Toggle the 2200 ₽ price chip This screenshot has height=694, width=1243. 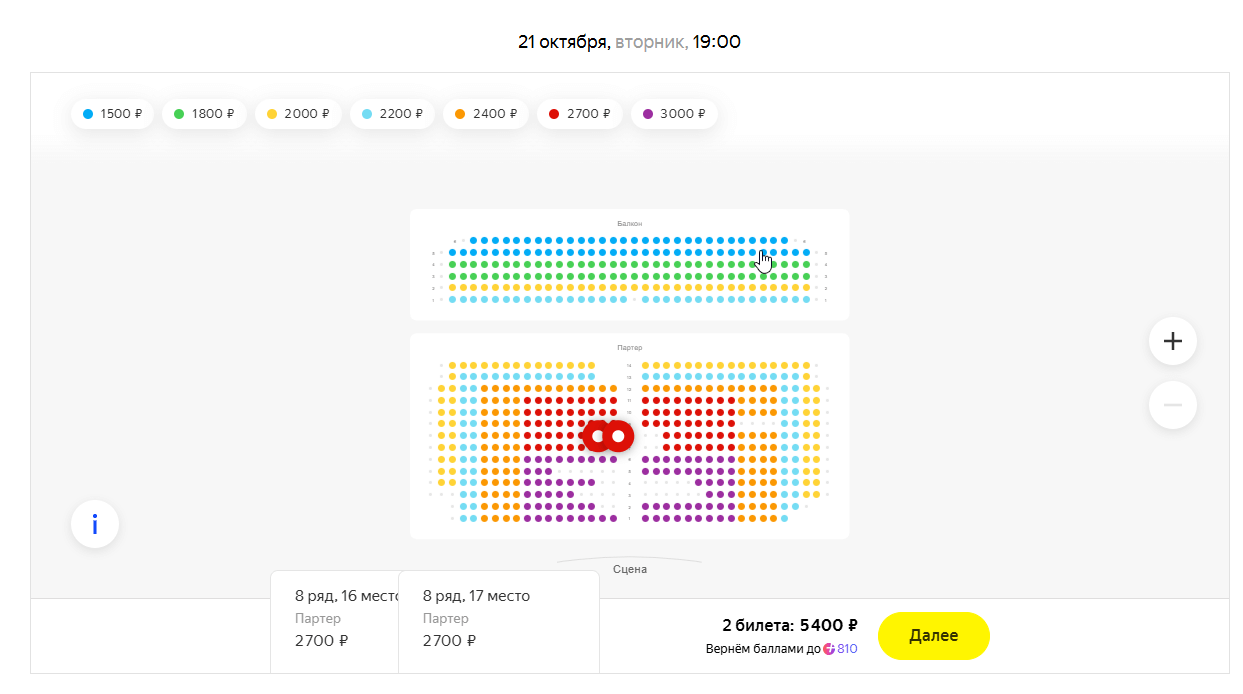click(x=392, y=114)
